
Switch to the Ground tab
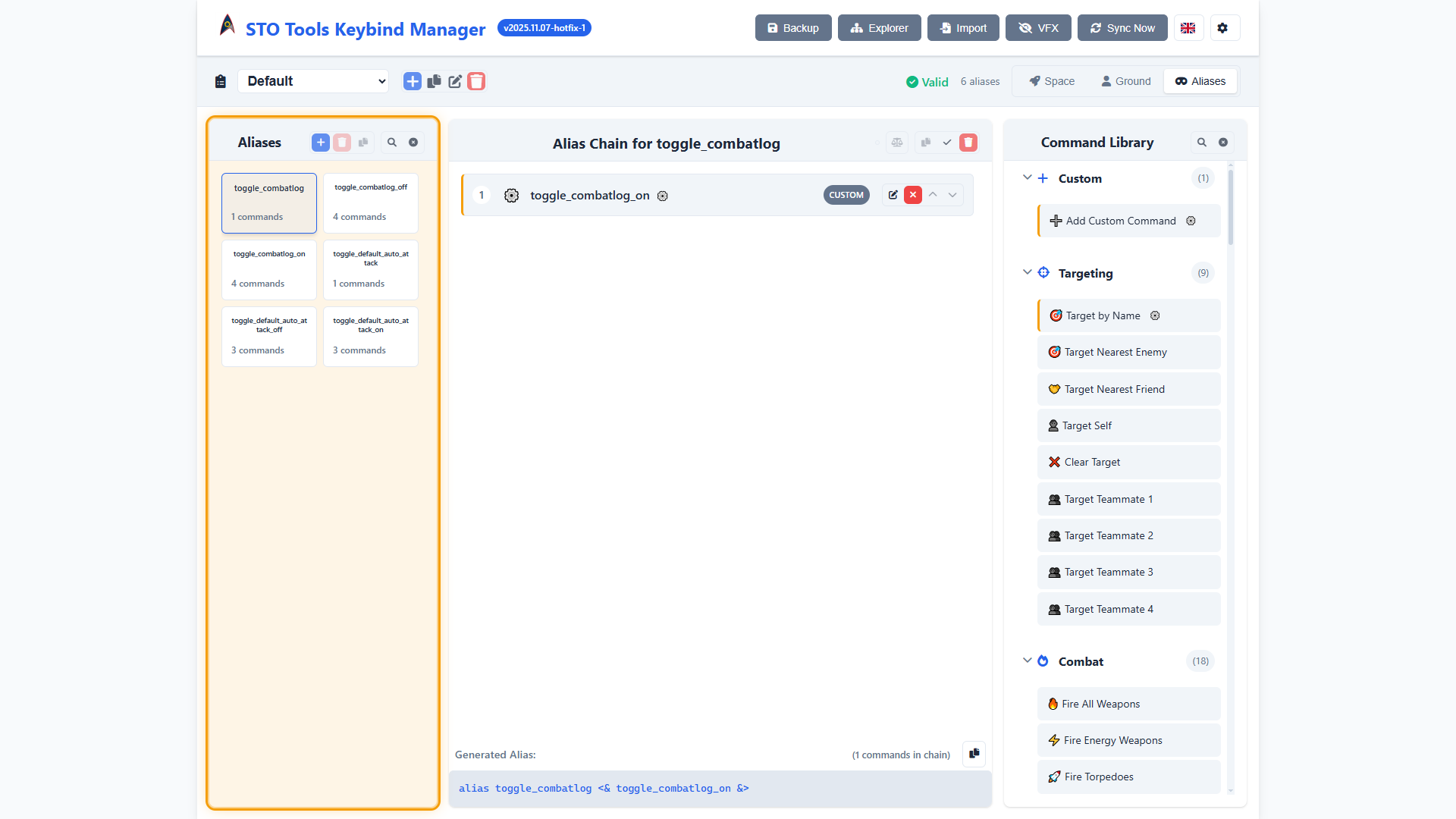pyautogui.click(x=1126, y=81)
